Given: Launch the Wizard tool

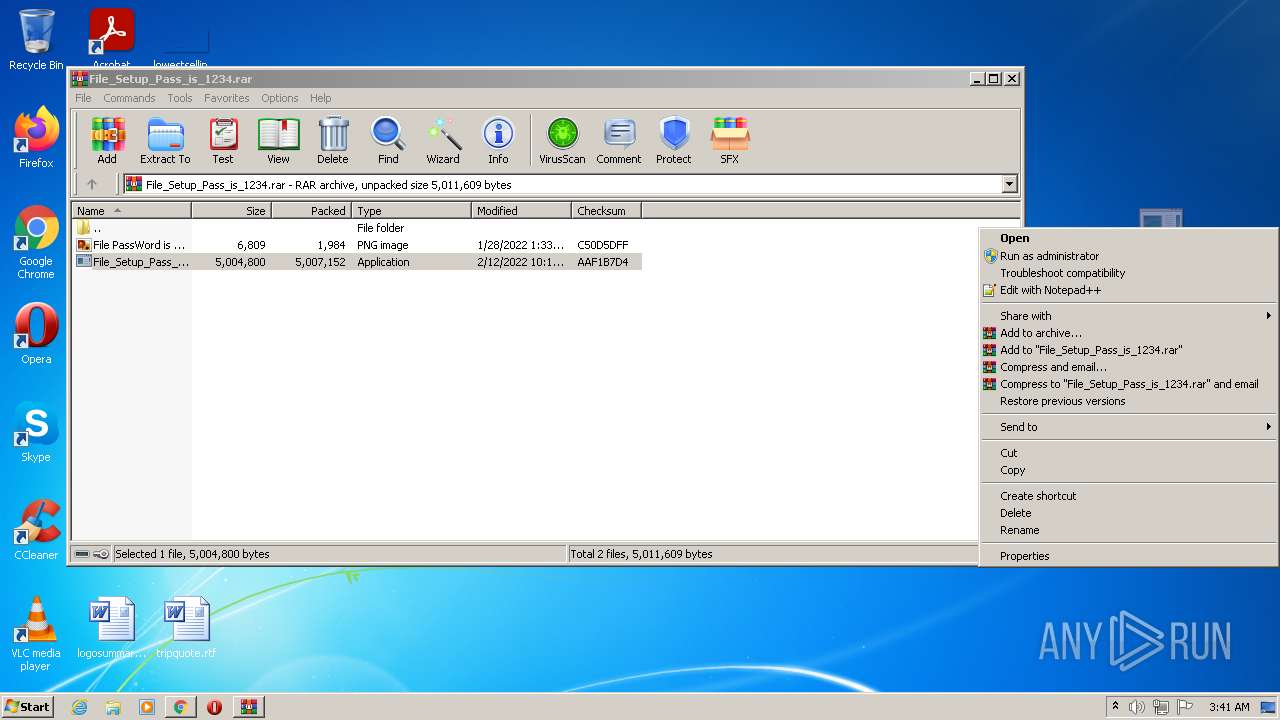Looking at the screenshot, I should (443, 141).
